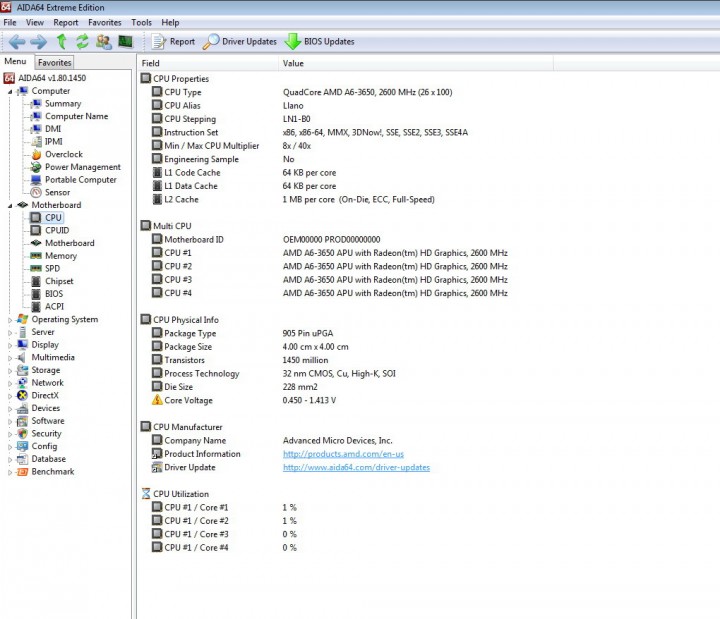Open Report from the toolbar

(x=173, y=41)
